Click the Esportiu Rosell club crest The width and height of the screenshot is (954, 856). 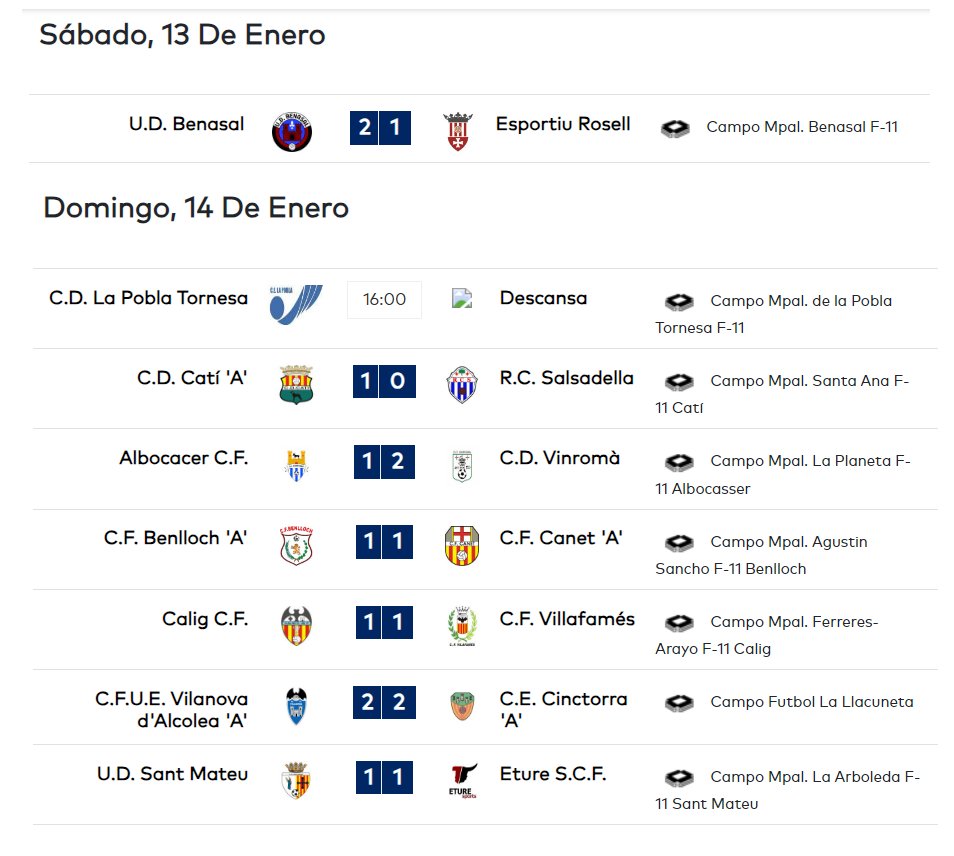458,131
